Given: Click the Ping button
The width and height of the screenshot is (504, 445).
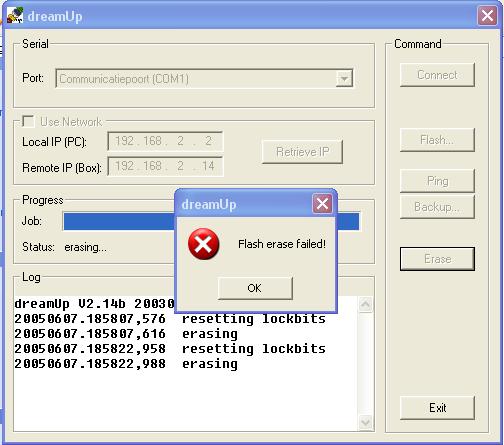Looking at the screenshot, I should [437, 181].
